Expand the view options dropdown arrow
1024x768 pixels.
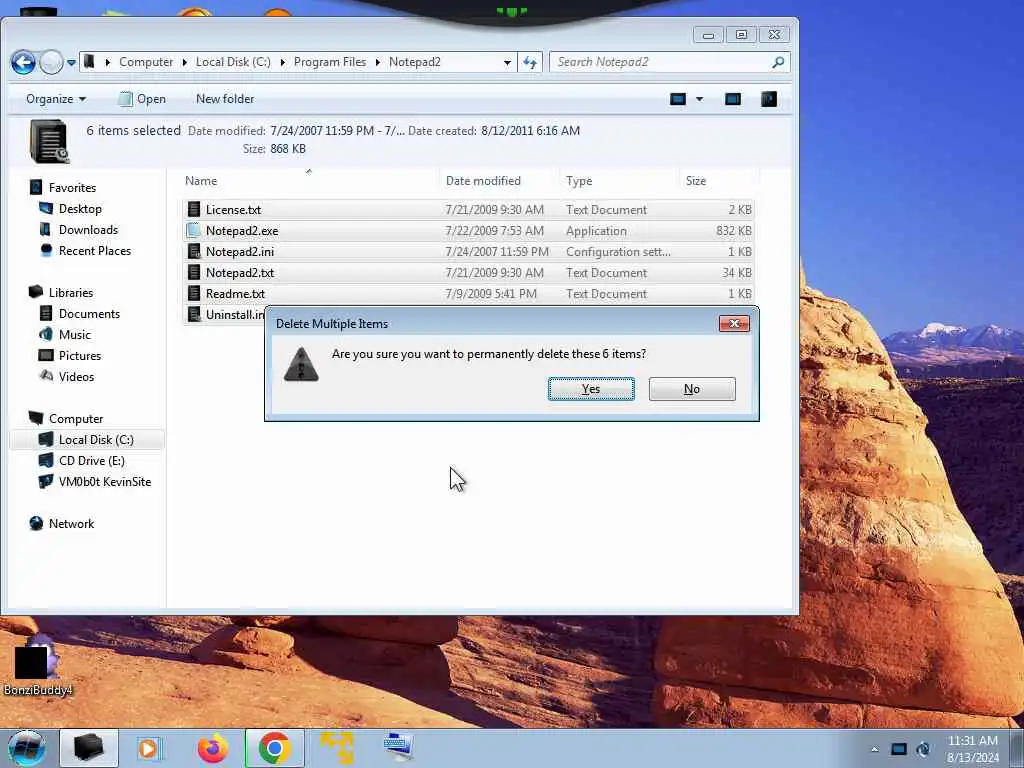pos(699,99)
